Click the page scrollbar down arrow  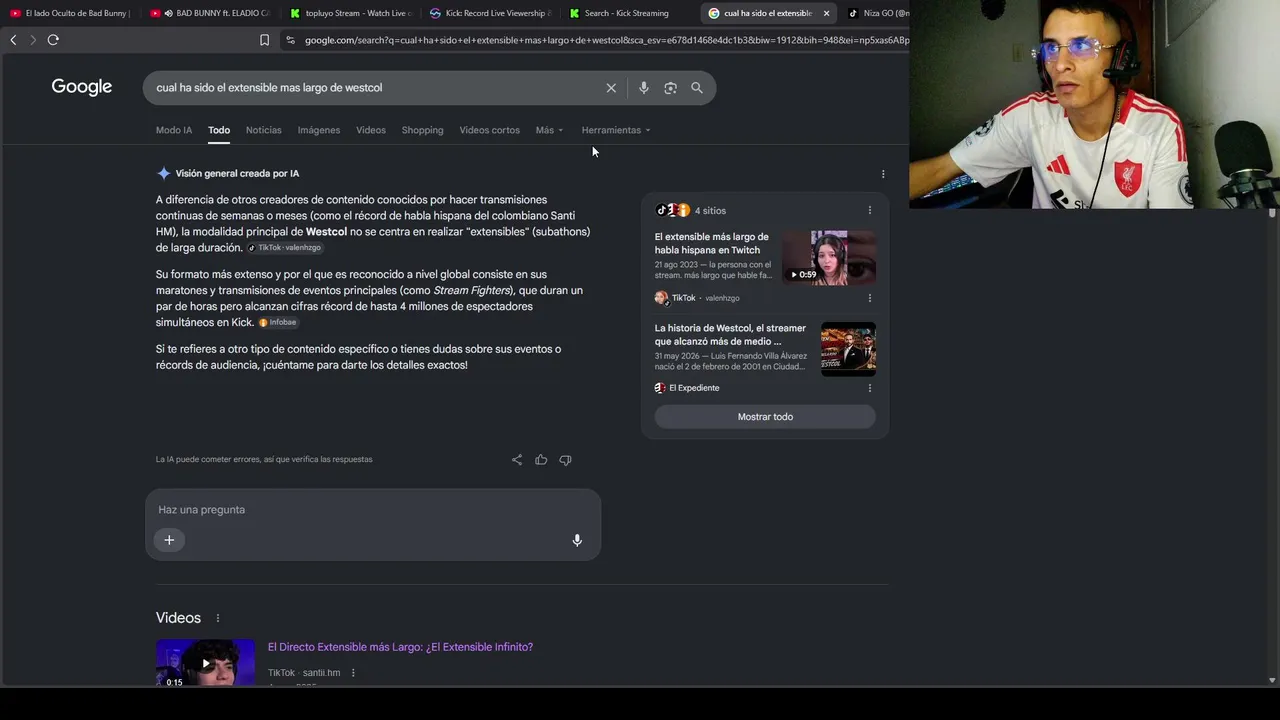coord(1272,680)
